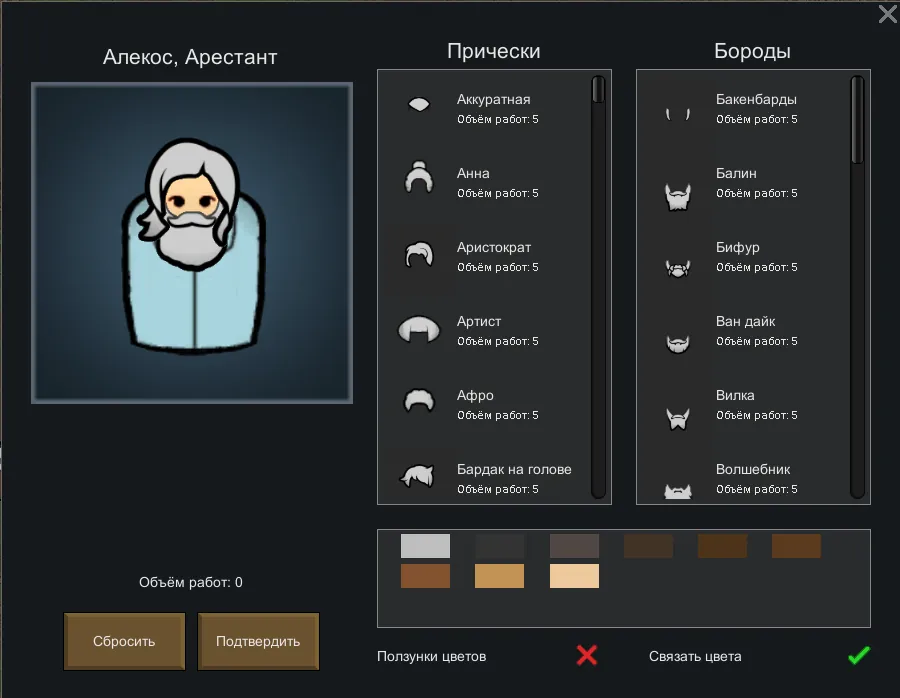
Task: Close the styling dialog window
Action: pos(887,14)
